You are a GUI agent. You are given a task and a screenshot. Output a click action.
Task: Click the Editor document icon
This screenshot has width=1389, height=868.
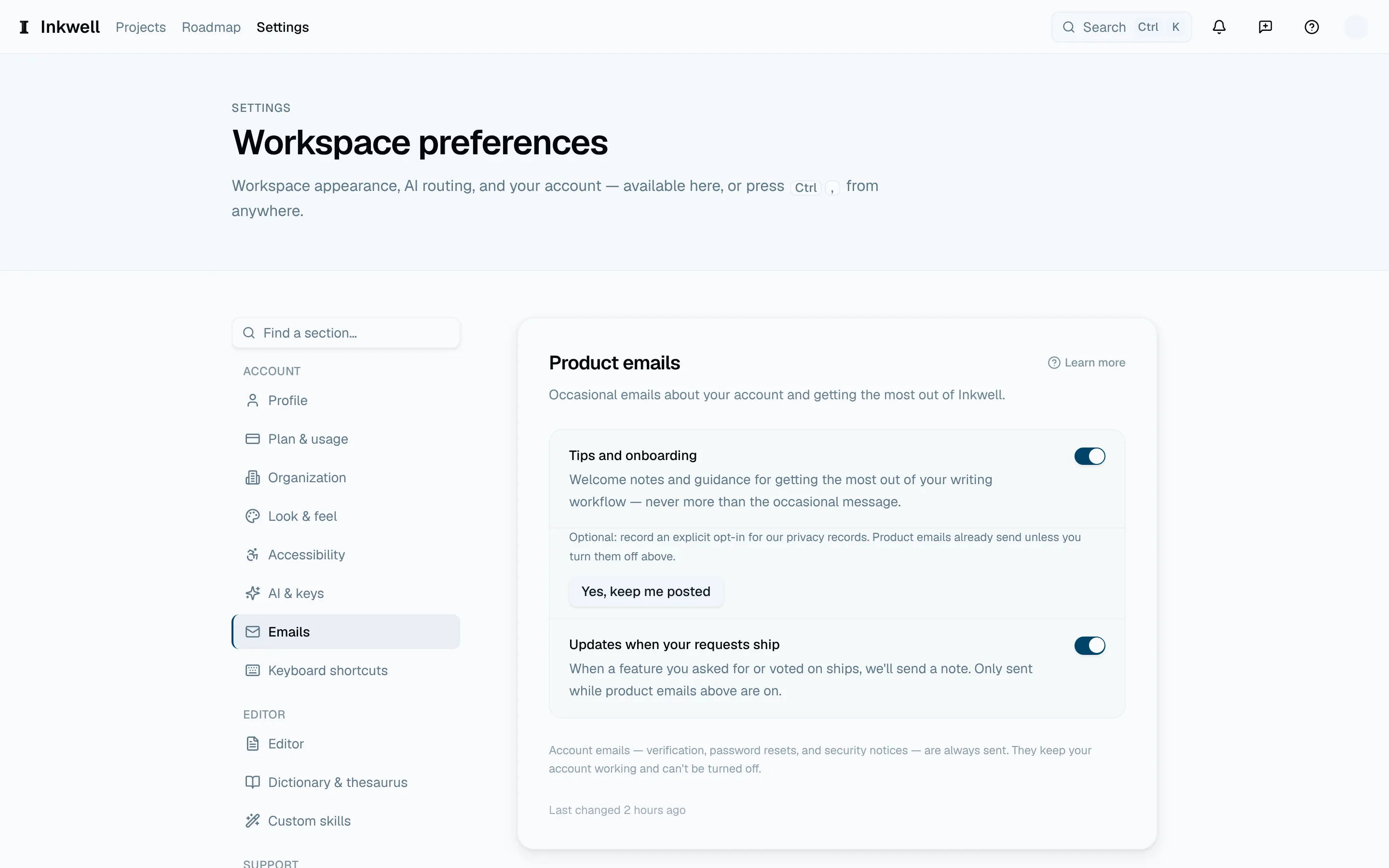253,744
